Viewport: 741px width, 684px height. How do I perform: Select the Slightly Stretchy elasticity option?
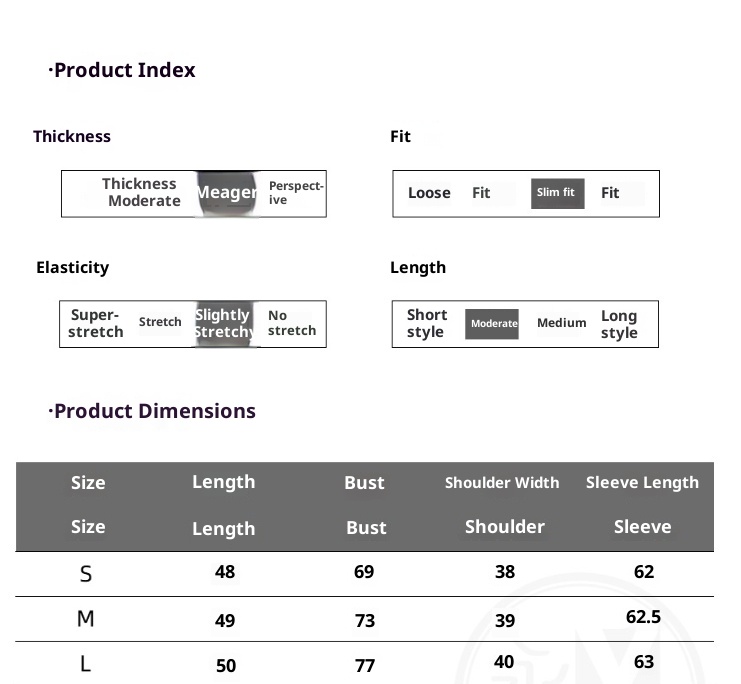click(x=223, y=323)
